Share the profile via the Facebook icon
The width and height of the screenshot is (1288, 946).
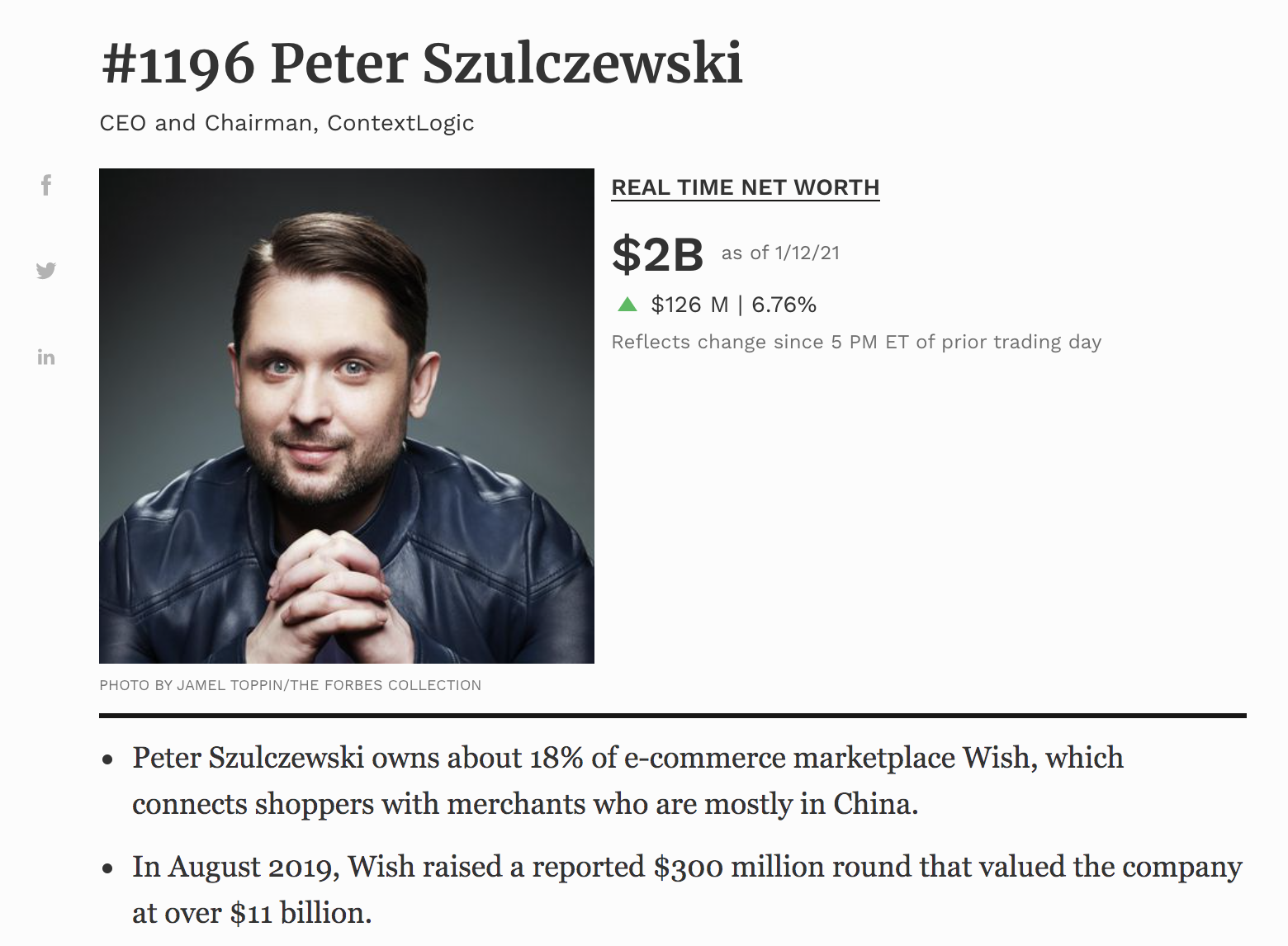46,185
